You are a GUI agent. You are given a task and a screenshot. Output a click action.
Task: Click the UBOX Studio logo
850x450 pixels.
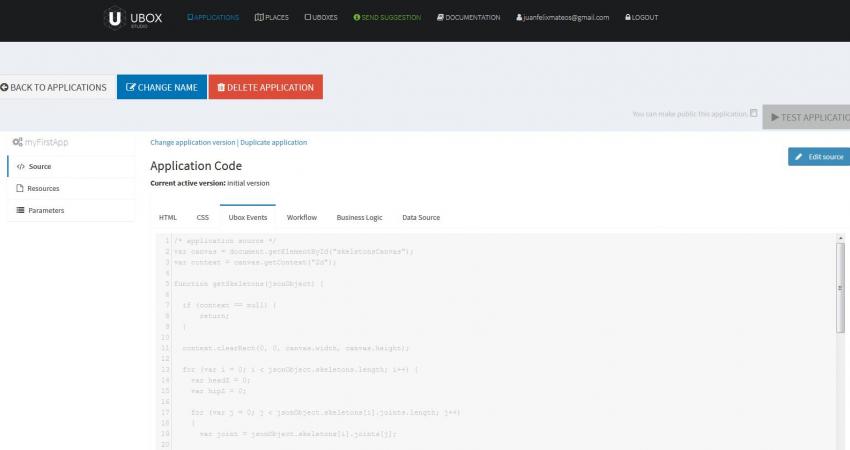(133, 18)
